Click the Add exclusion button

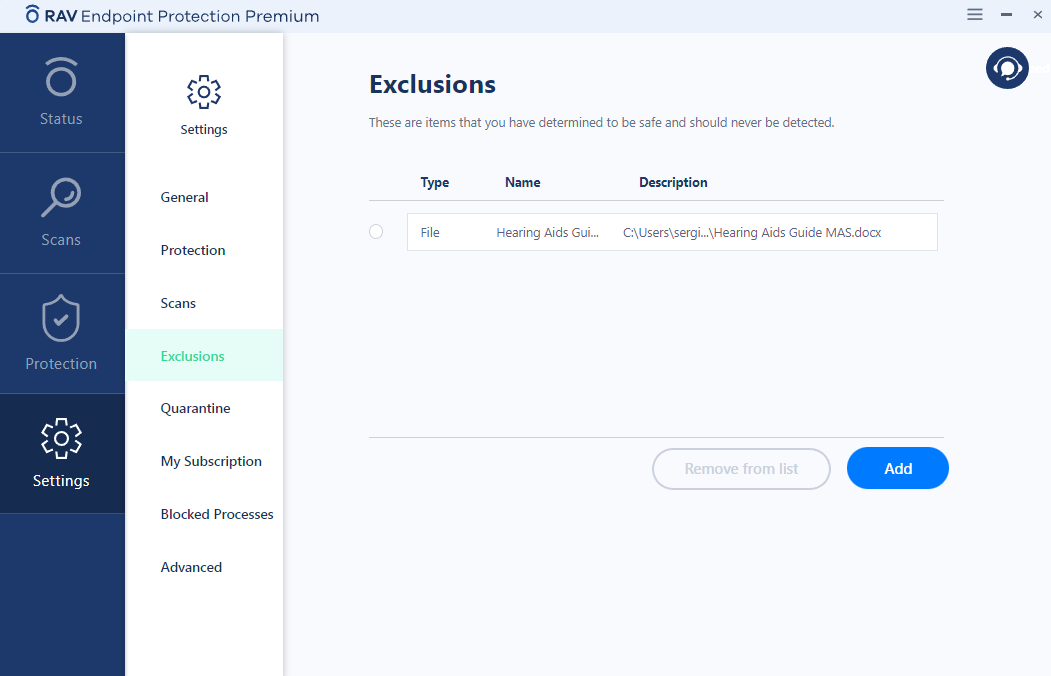[x=897, y=469]
